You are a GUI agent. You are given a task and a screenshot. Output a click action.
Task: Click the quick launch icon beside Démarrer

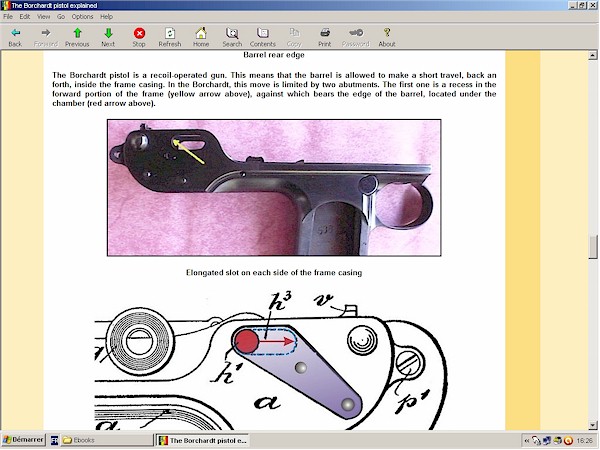54,440
